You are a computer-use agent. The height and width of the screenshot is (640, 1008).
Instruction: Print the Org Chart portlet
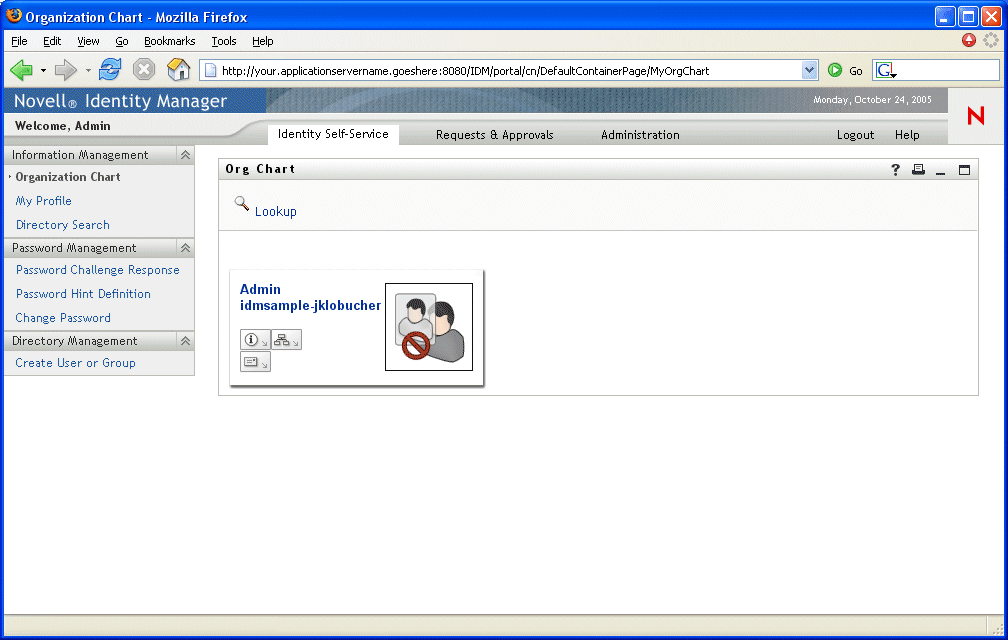coord(918,170)
